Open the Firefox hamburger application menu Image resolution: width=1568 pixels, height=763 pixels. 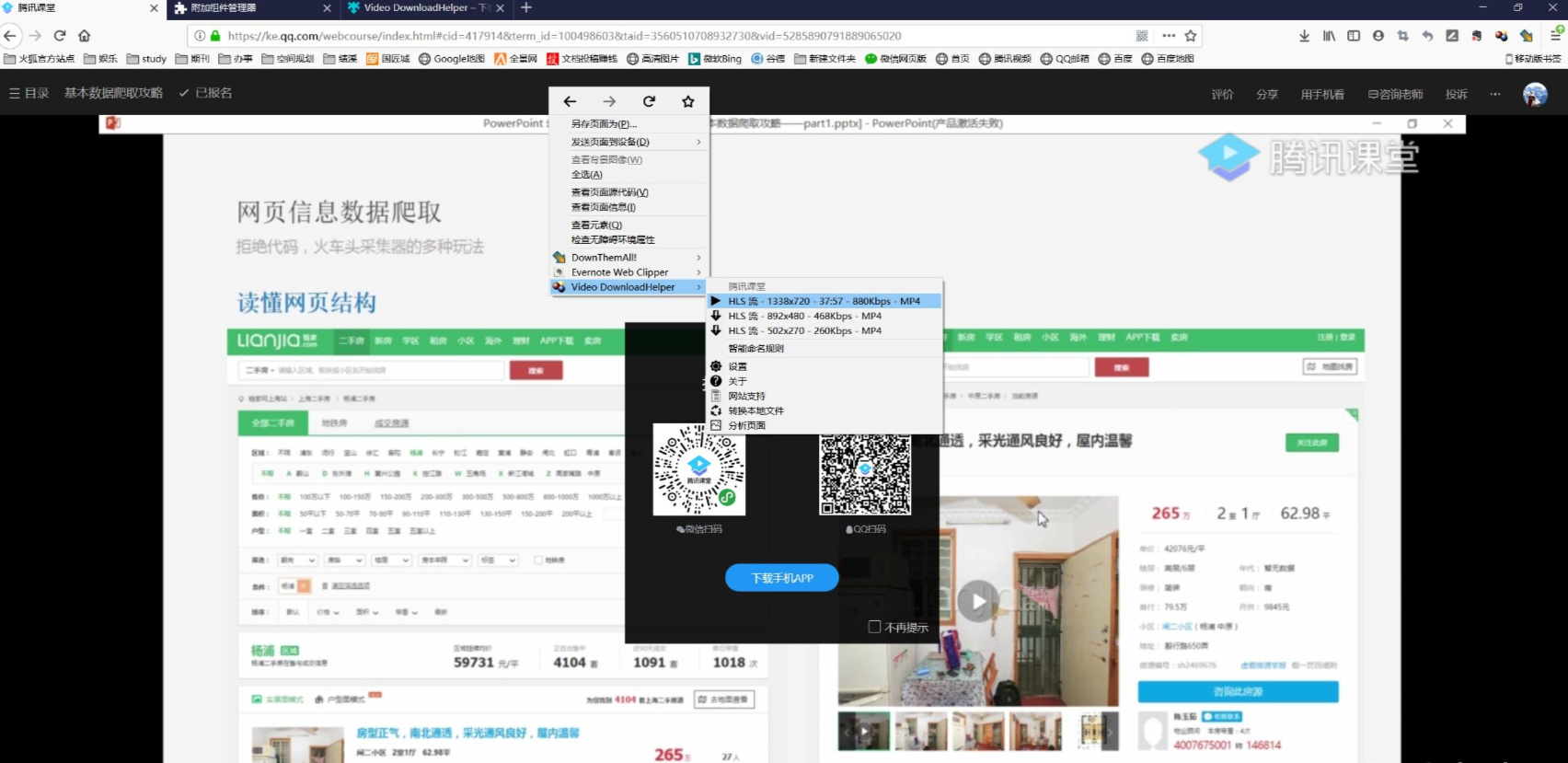click(x=1556, y=34)
